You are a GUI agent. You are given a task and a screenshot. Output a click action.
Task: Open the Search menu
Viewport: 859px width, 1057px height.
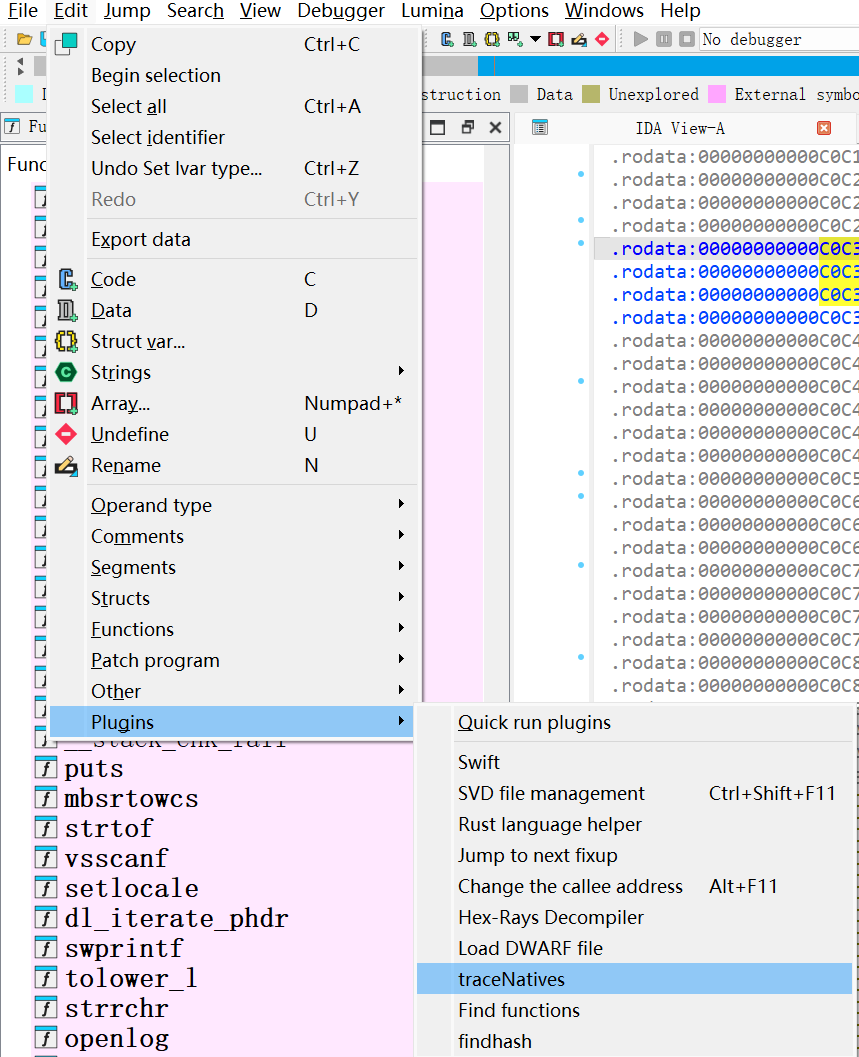click(196, 11)
